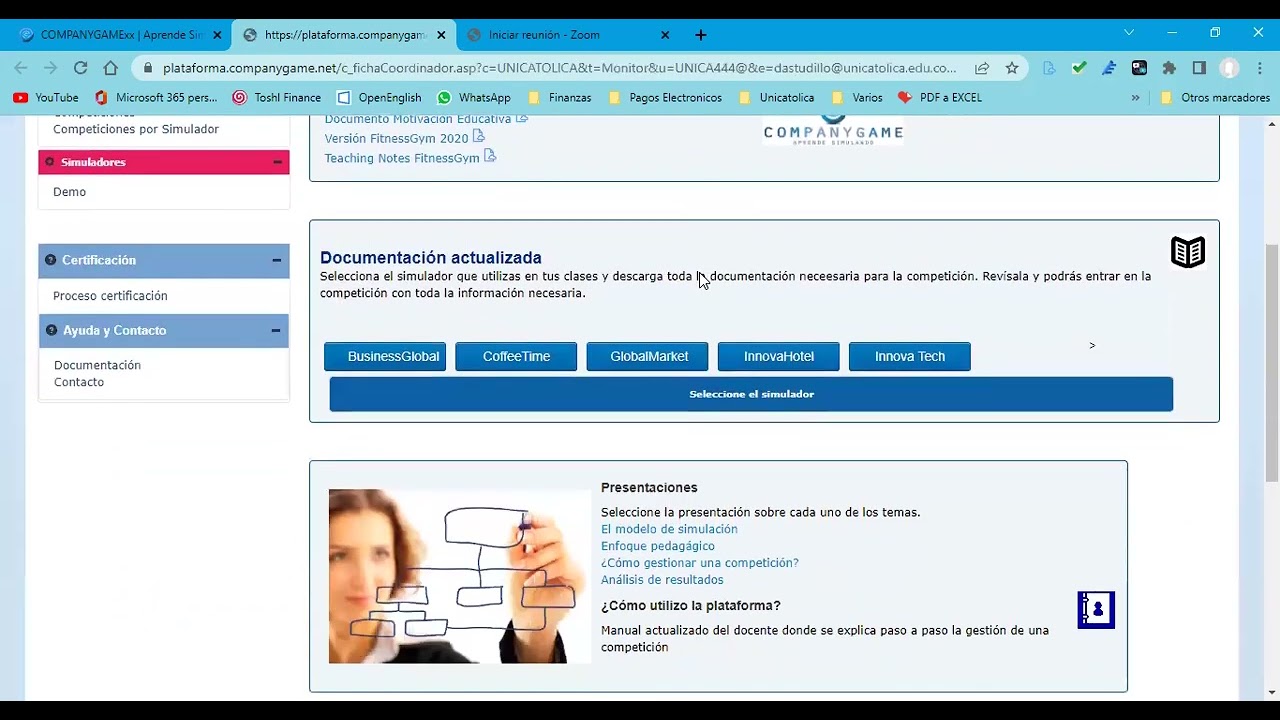Open the Chrome profile avatar
The image size is (1280, 720).
[1230, 68]
